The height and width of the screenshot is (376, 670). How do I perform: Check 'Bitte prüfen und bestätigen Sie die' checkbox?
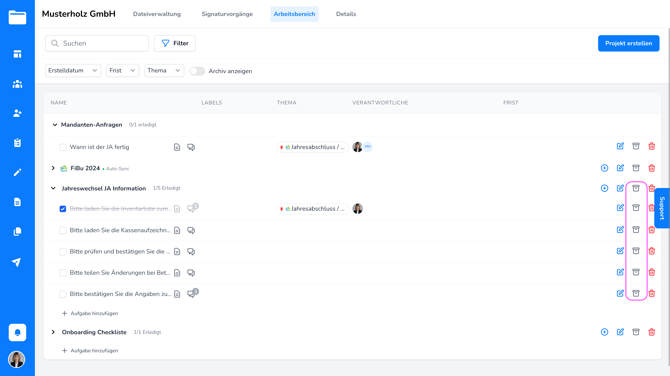[x=63, y=252]
